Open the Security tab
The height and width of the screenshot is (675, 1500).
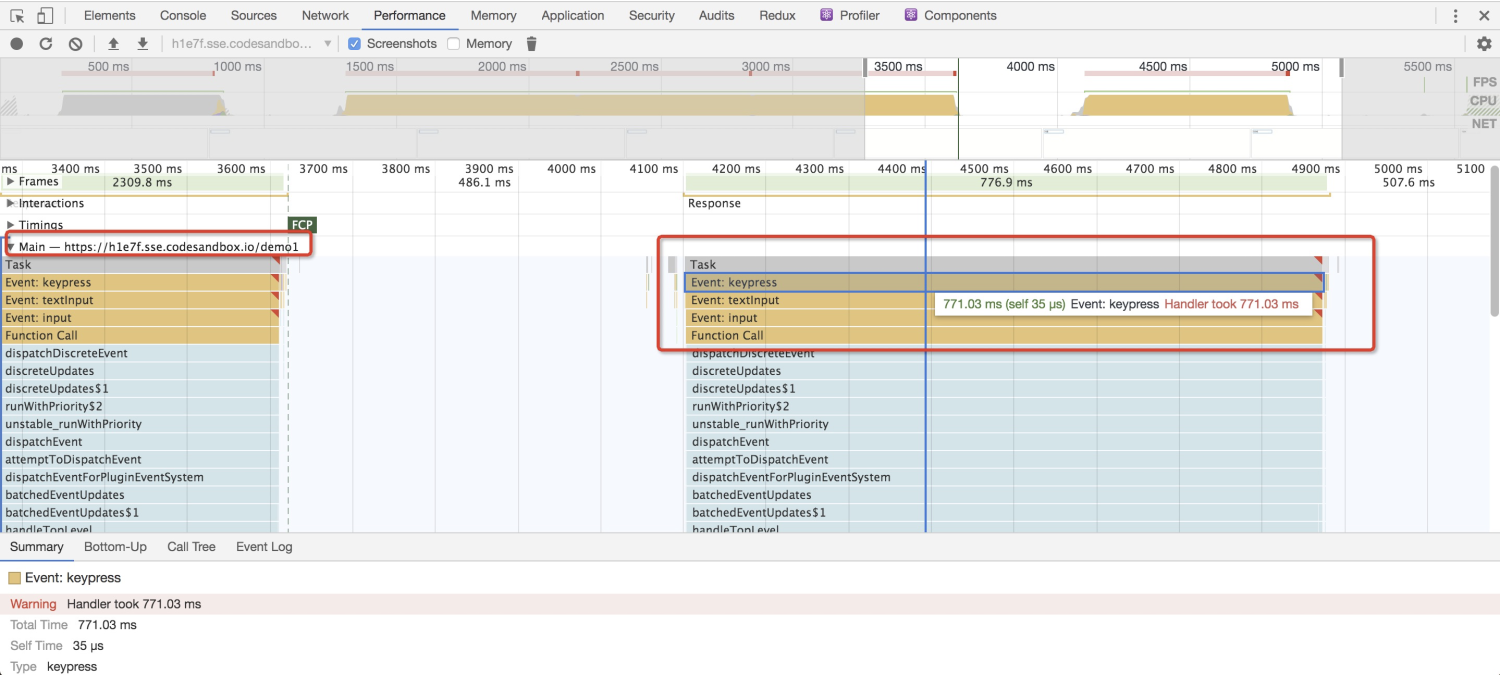[x=652, y=15]
